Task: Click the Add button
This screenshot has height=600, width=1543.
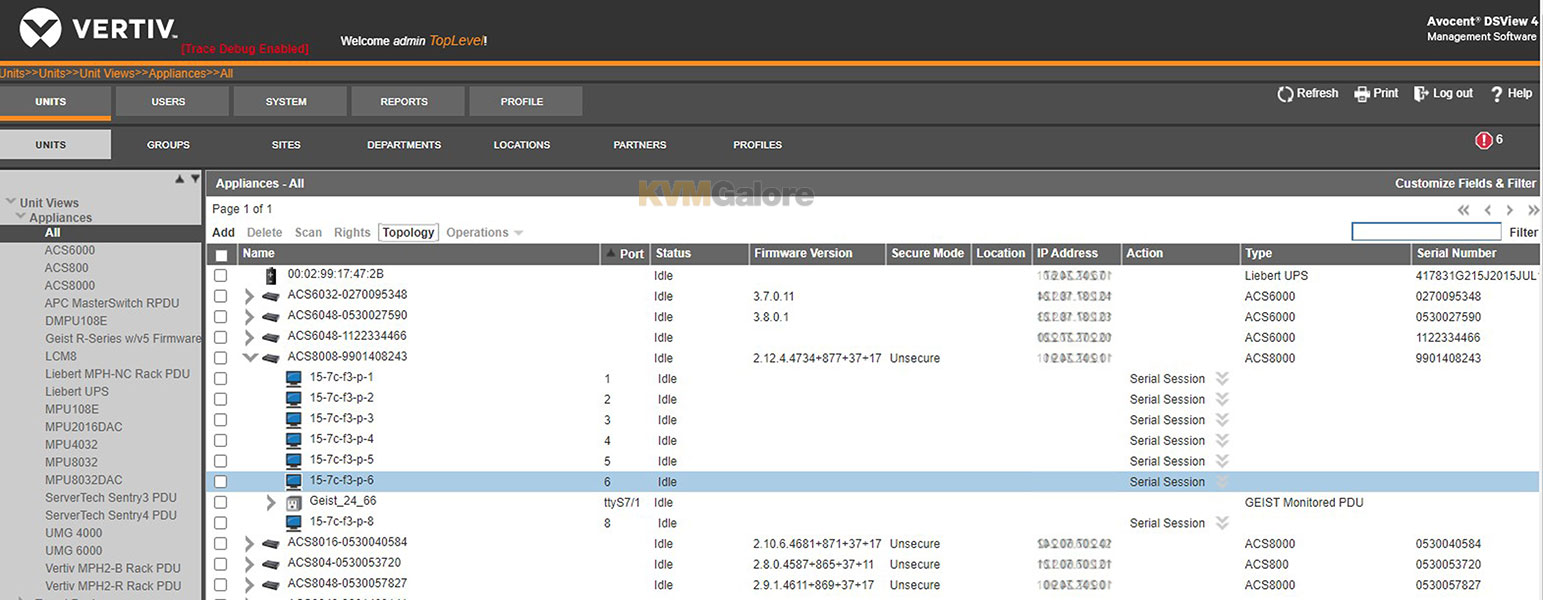Action: coord(223,233)
